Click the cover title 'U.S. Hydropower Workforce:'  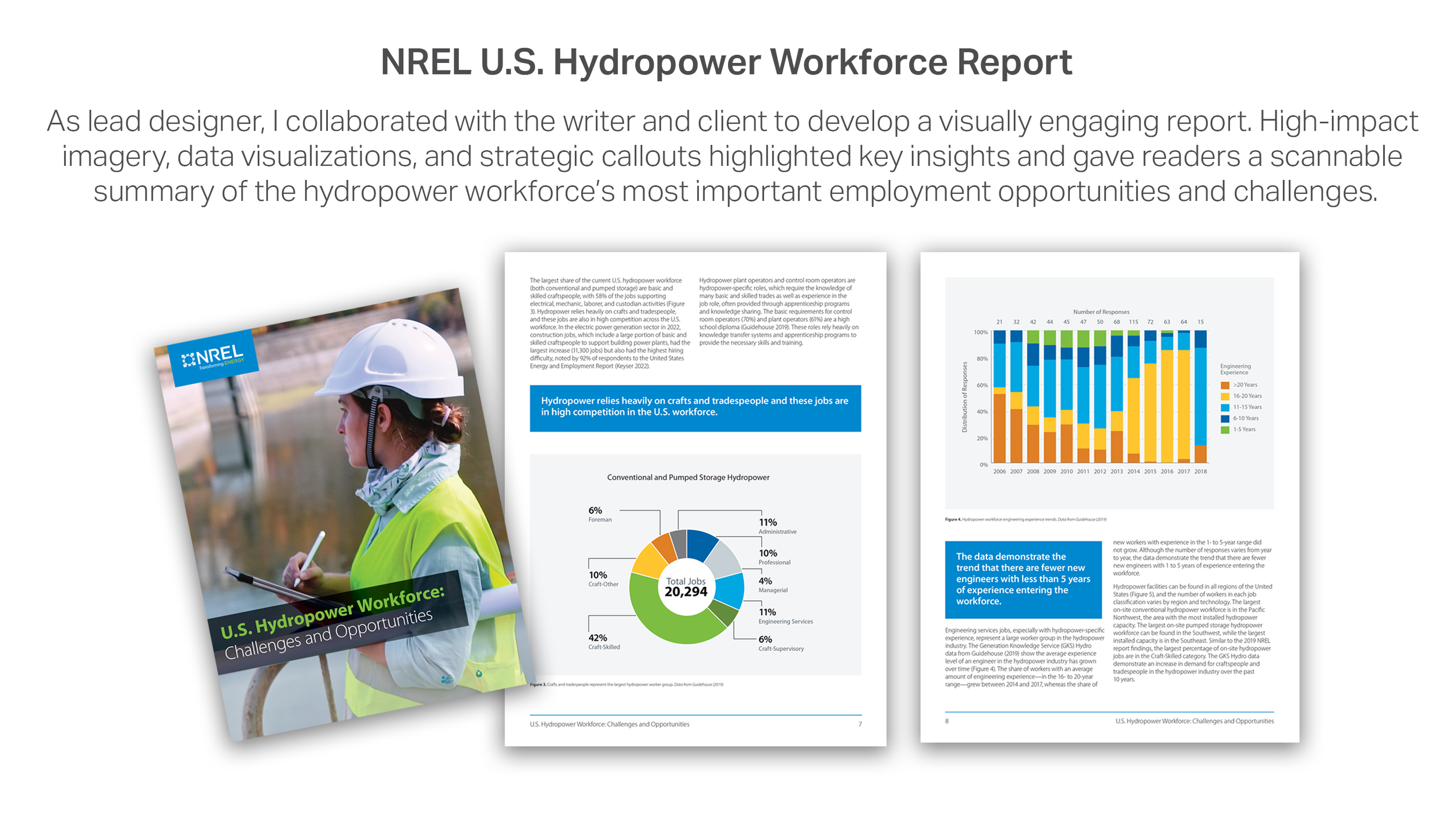pos(333,613)
